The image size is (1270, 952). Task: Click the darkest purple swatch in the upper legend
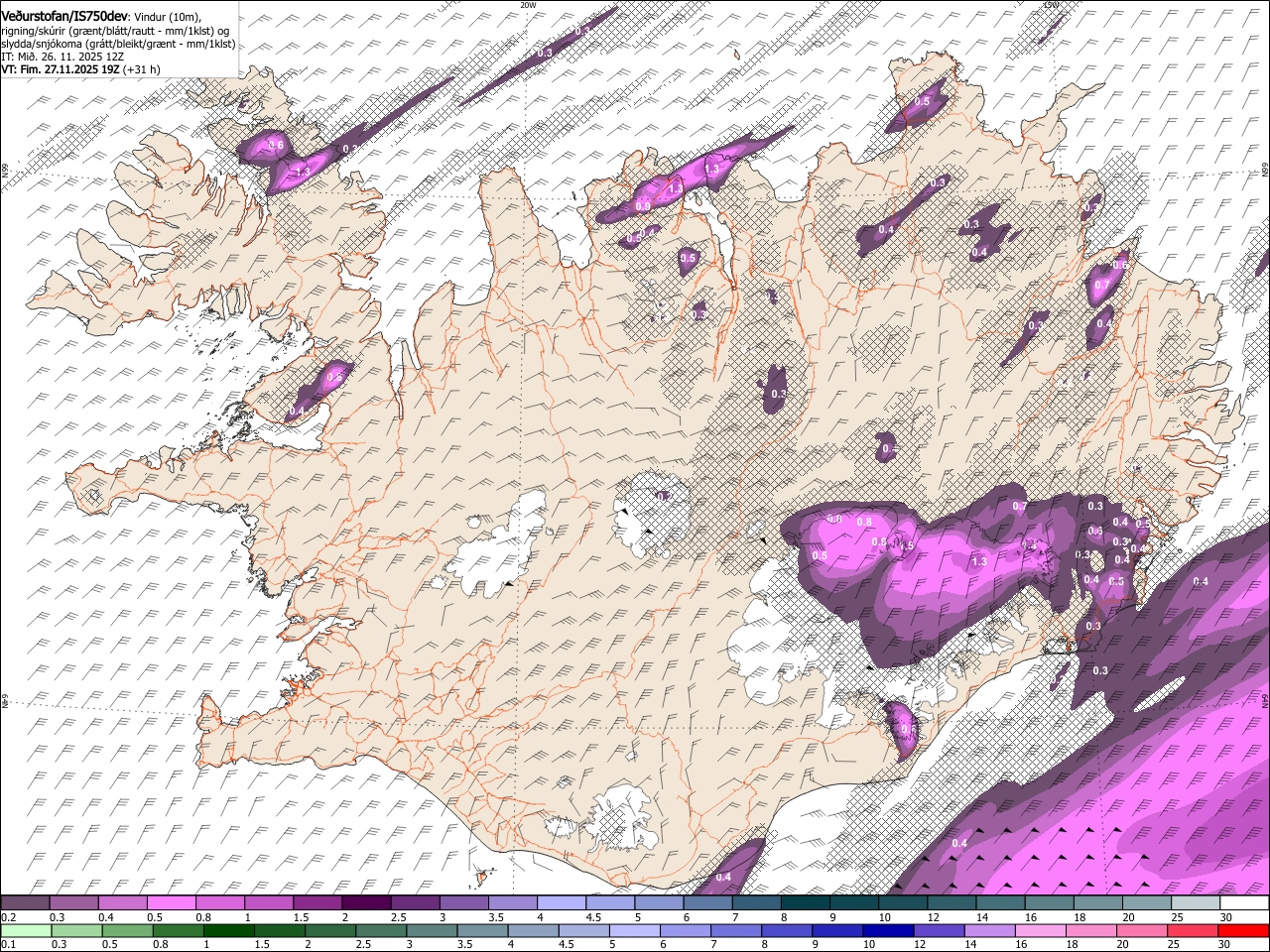(366, 903)
